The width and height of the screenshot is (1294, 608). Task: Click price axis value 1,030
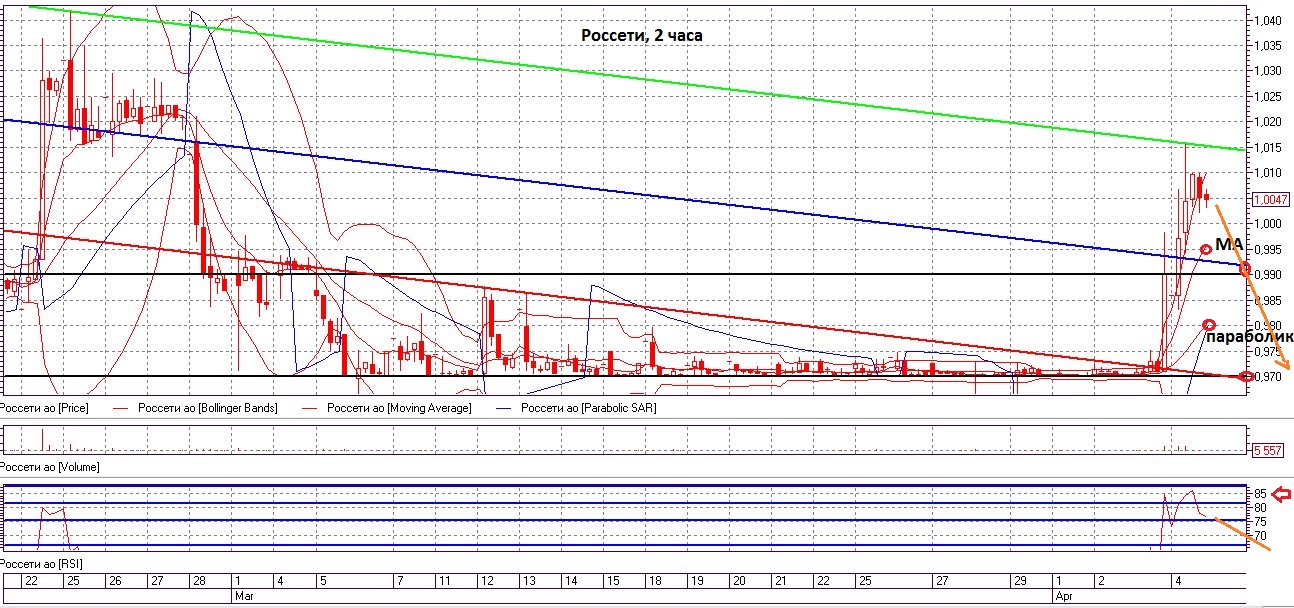pos(1270,71)
